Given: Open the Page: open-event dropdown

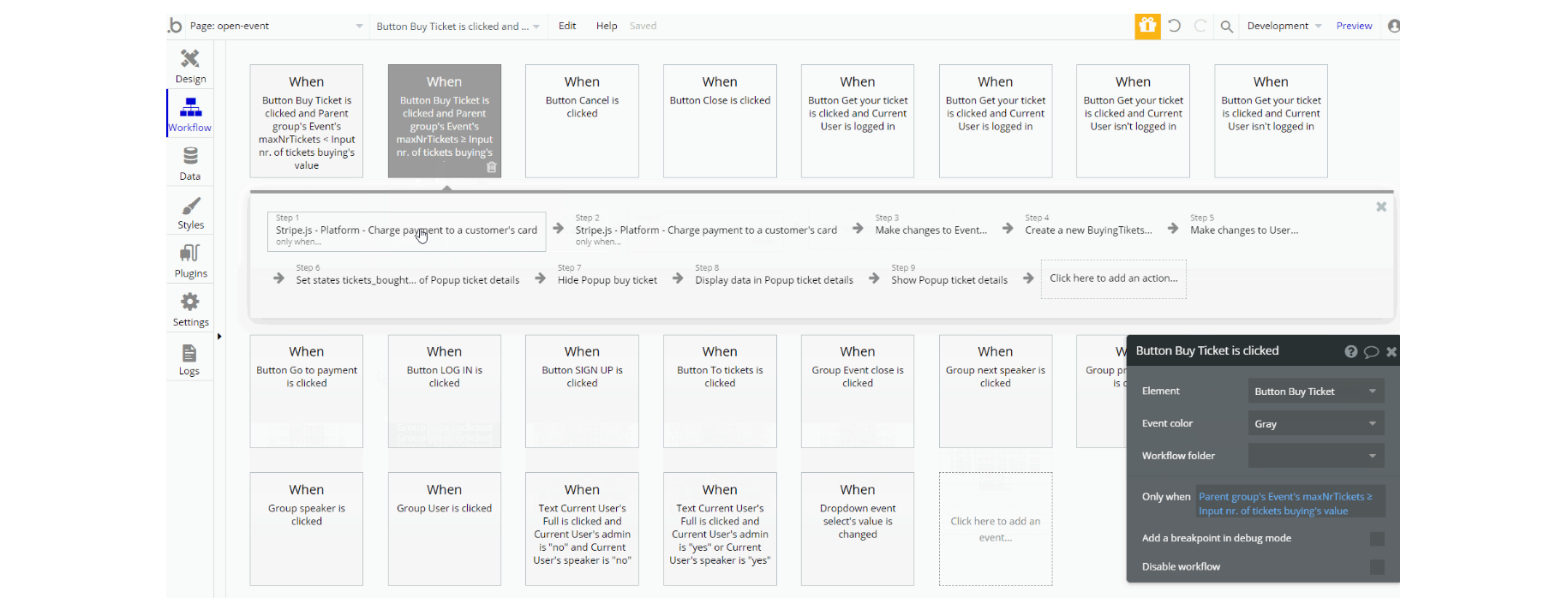Looking at the screenshot, I should tap(276, 26).
